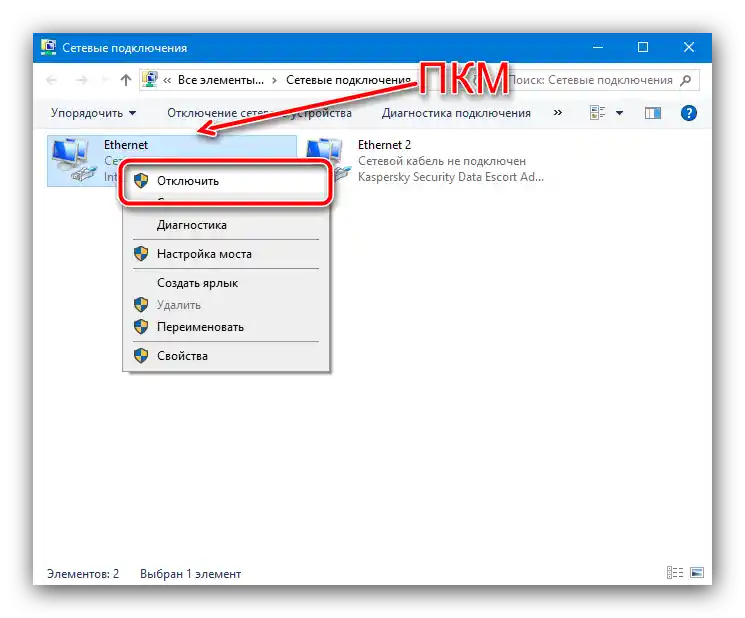Click Диагностика подключения toolbar button
Image resolution: width=745 pixels, height=618 pixels.
point(456,113)
